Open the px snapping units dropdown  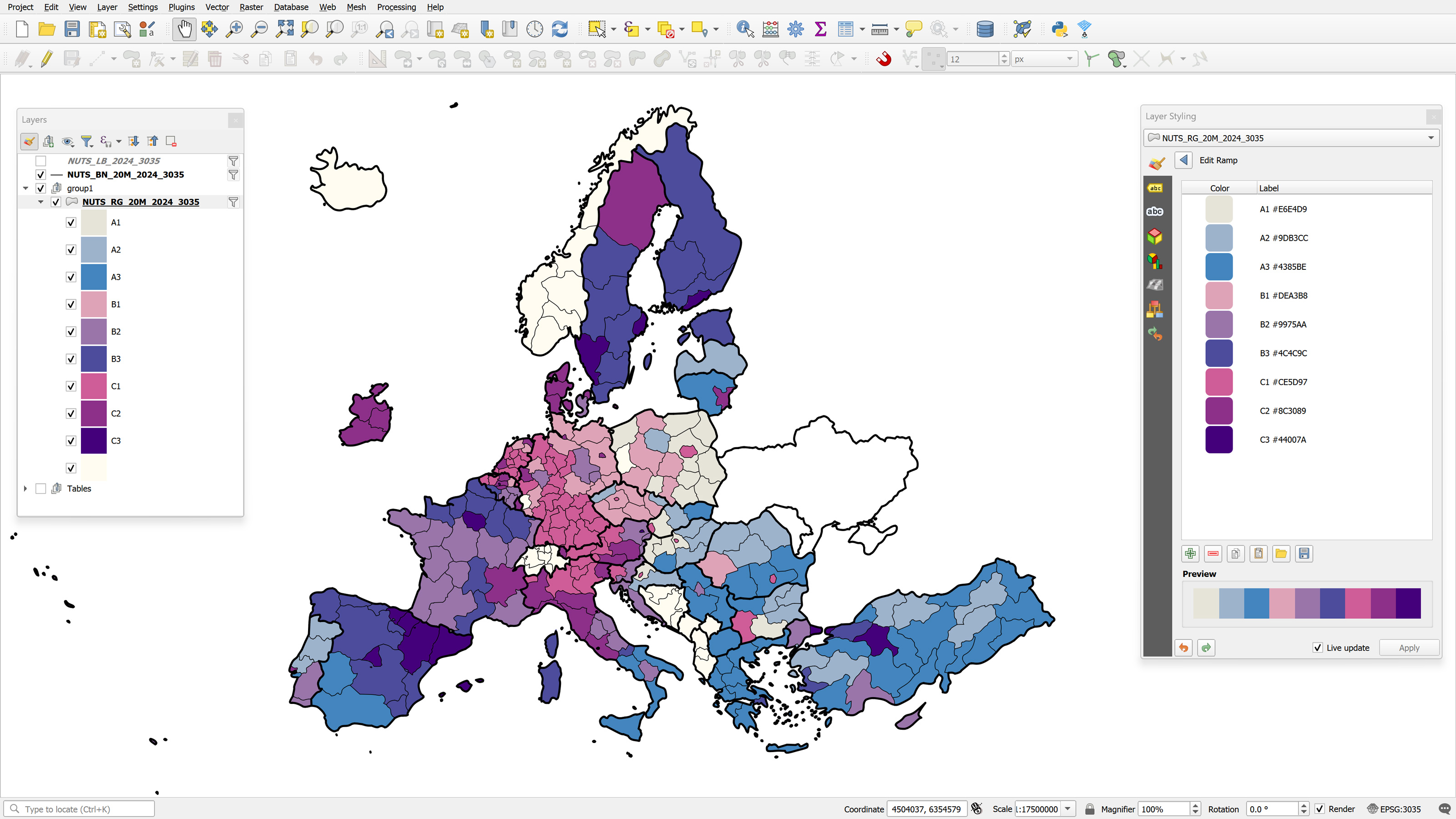coord(1045,59)
